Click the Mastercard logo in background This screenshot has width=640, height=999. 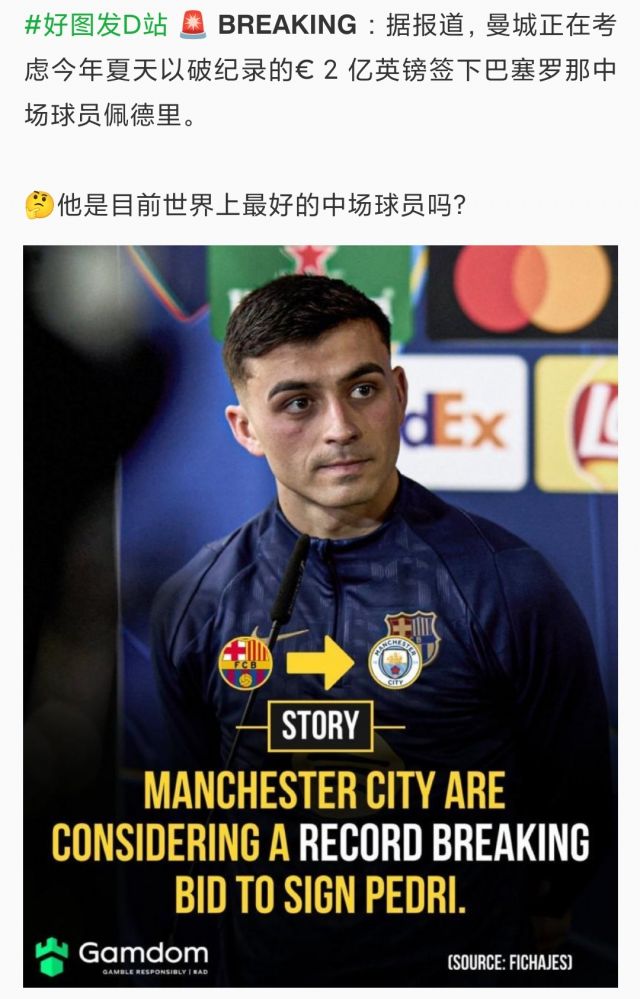coord(532,289)
